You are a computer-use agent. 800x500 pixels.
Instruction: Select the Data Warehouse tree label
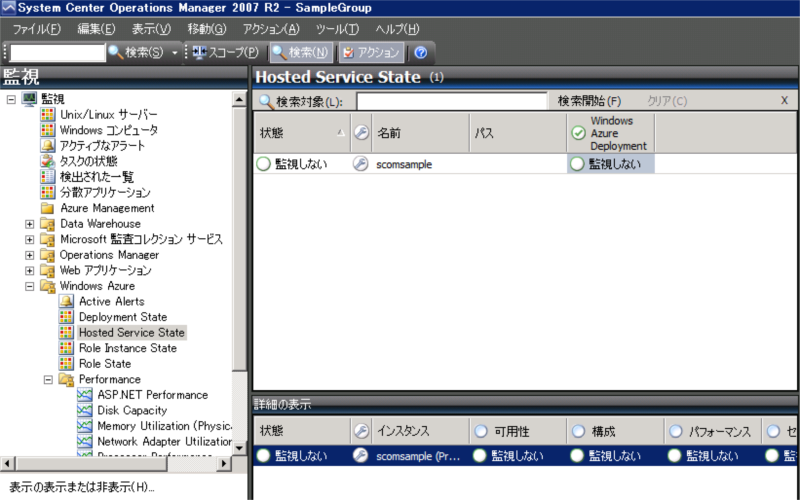point(101,224)
